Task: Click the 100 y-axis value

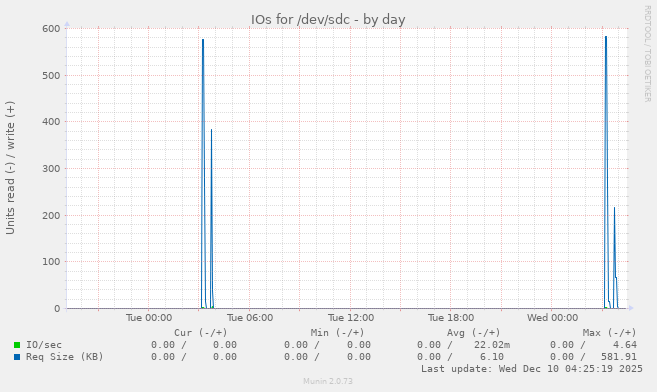Action: 51,262
